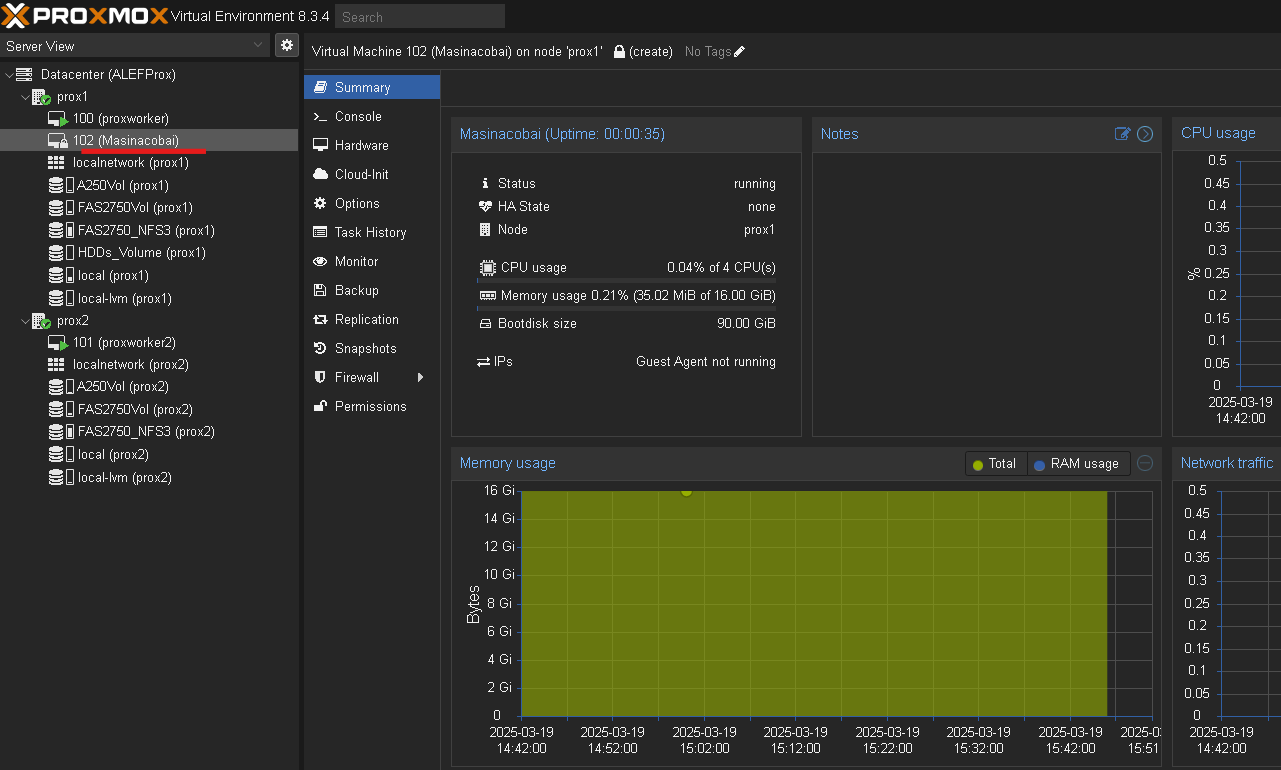Click the search field at top
The width and height of the screenshot is (1281, 770).
(x=419, y=16)
